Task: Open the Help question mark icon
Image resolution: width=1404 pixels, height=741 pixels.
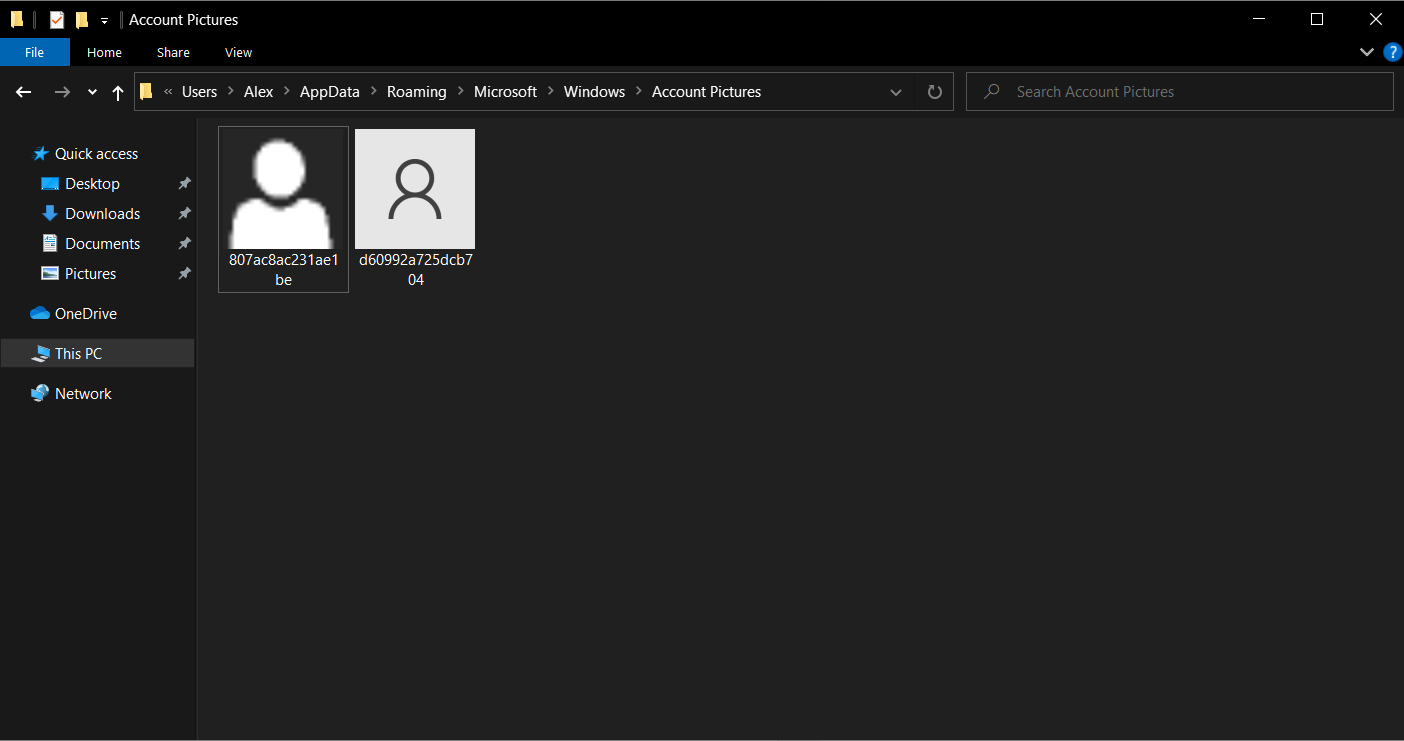Action: point(1393,52)
